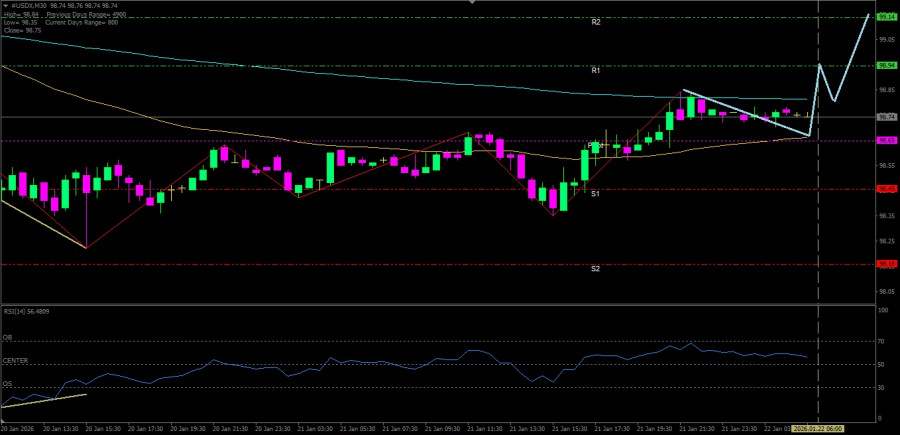Click the 98.85 price axis label
900x435 pixels.
(887, 90)
